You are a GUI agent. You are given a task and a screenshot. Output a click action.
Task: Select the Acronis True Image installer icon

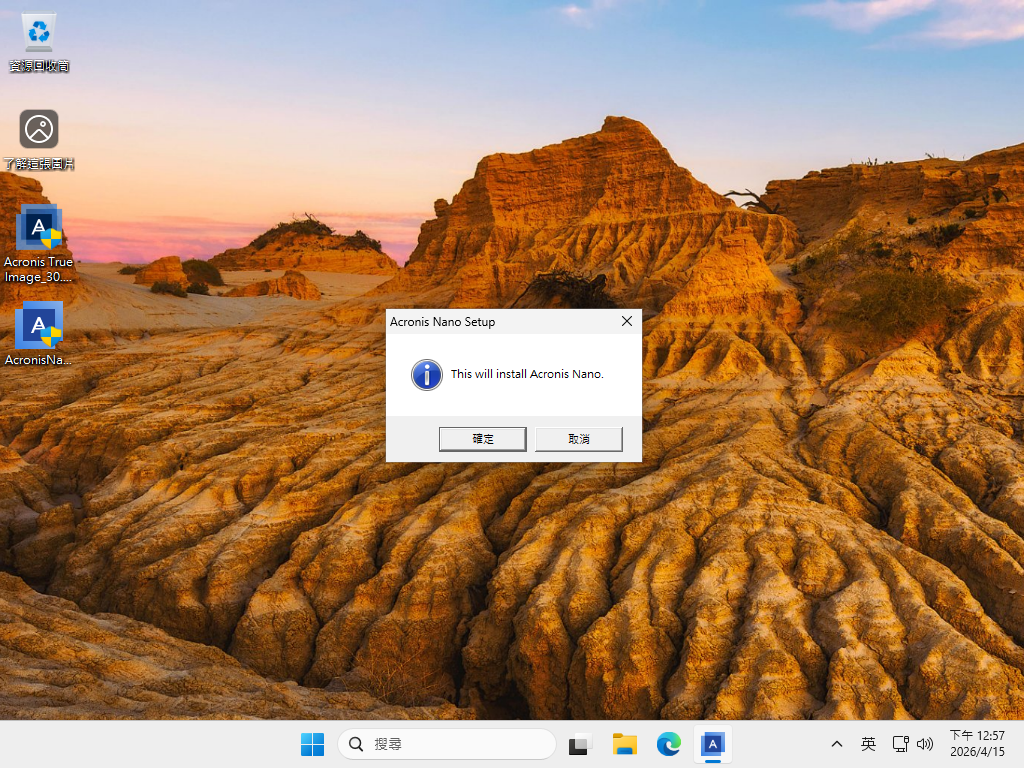tap(39, 230)
